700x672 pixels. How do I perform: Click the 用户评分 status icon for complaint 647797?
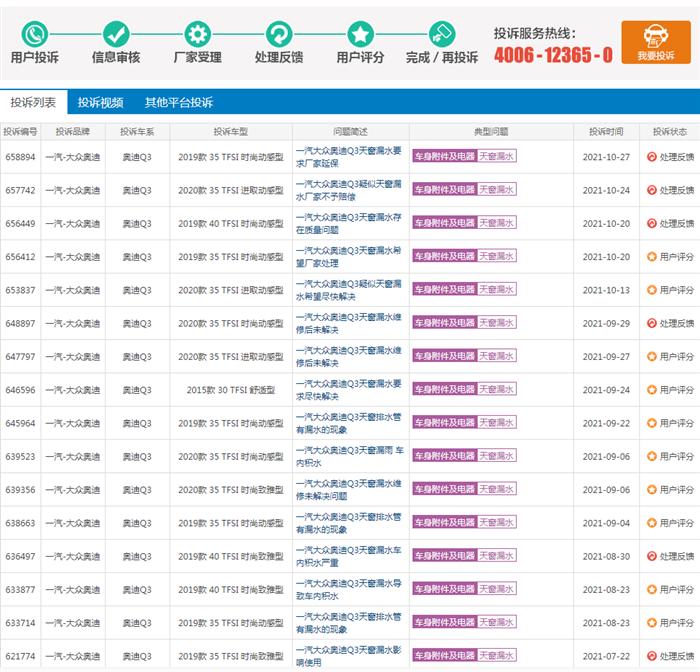pos(651,356)
